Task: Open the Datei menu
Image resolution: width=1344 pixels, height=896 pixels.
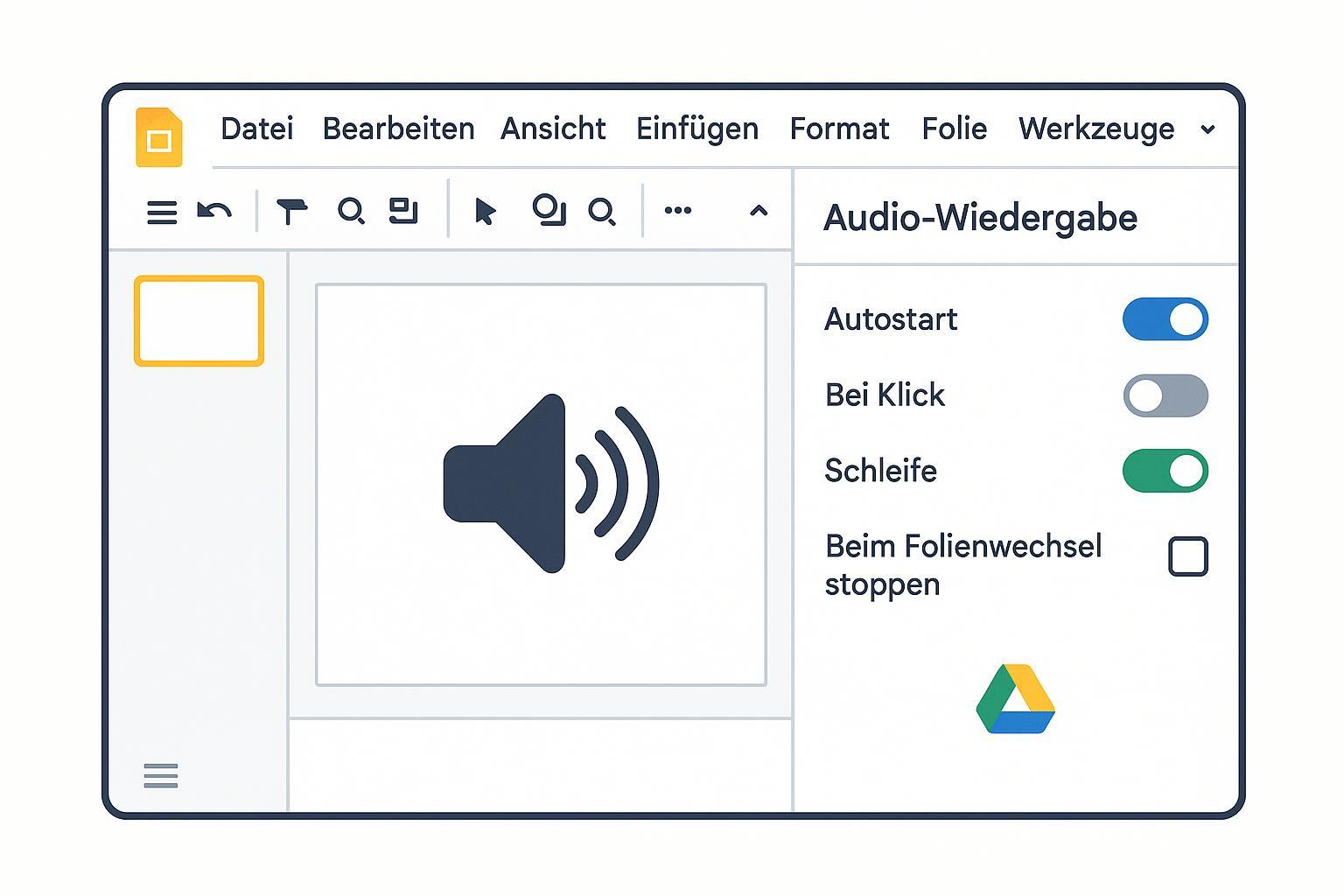Action: (x=256, y=129)
